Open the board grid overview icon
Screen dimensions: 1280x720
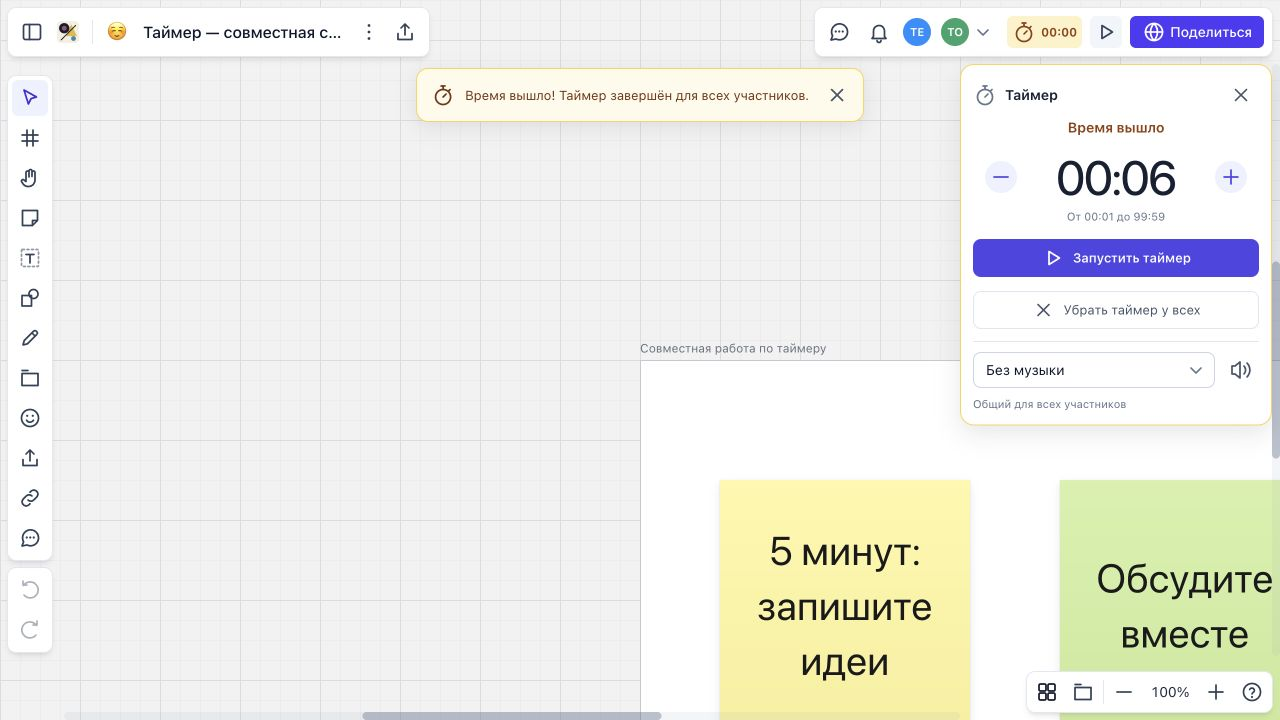[1047, 692]
